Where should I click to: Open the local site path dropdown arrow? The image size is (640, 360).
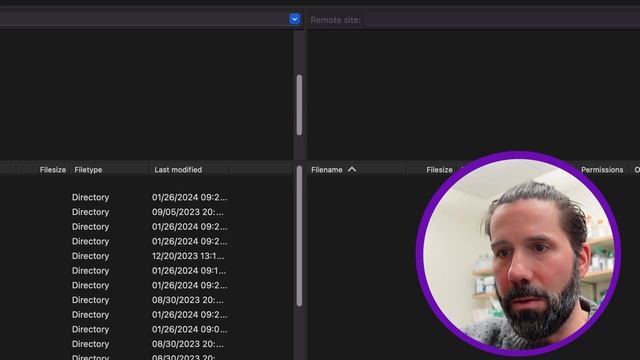click(x=294, y=19)
